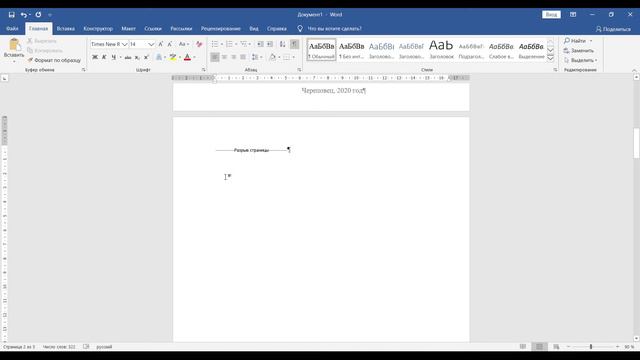Switch to the Рецензирование tab
Viewport: 640px width, 360px height.
pos(220,29)
